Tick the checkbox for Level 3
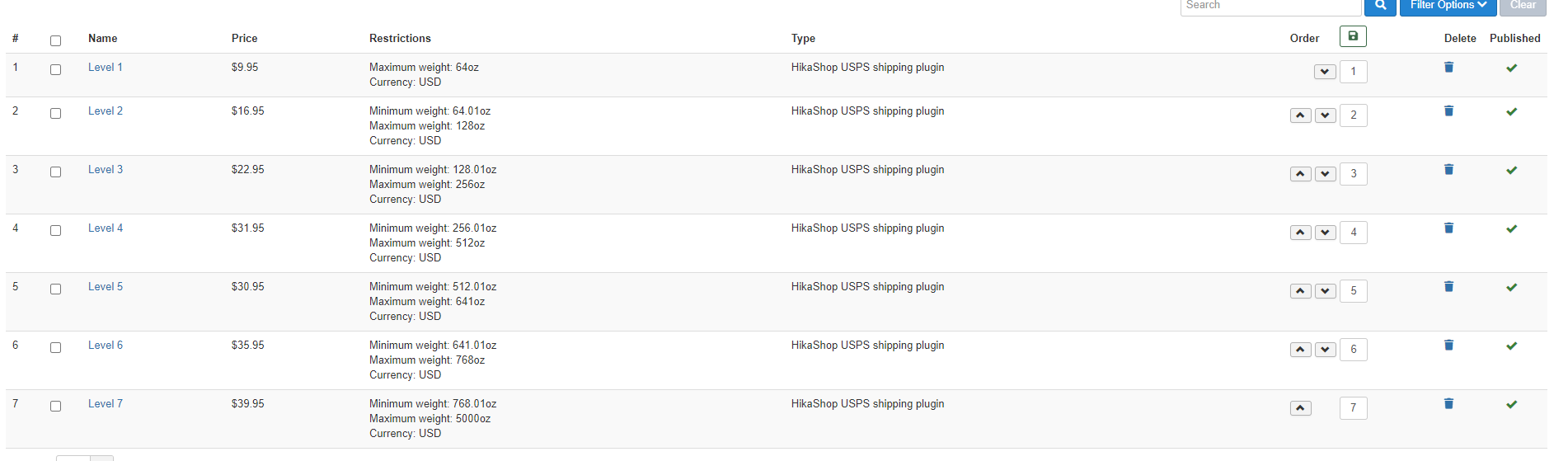 coord(55,172)
